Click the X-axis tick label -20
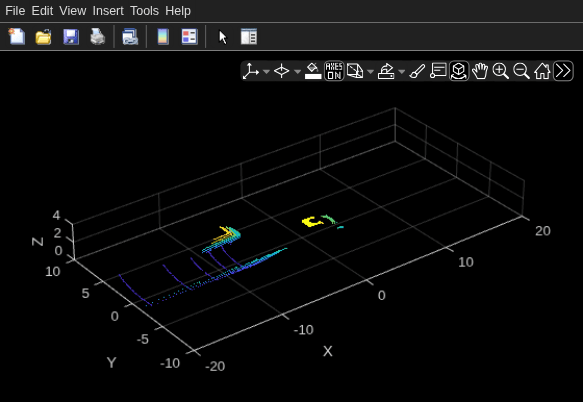The image size is (583, 402). pos(215,366)
